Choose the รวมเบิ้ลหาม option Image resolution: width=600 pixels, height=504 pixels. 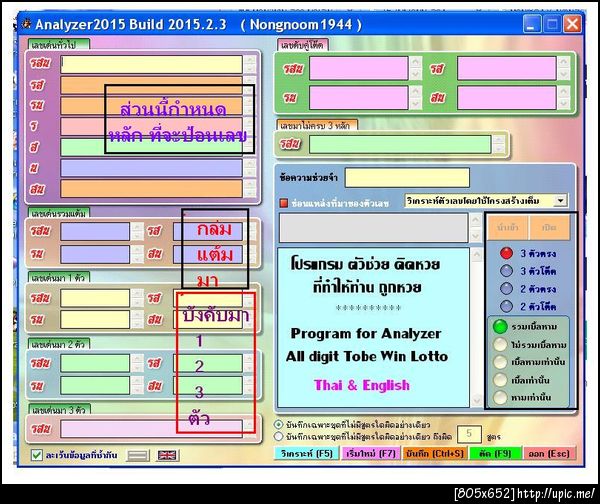click(x=500, y=326)
